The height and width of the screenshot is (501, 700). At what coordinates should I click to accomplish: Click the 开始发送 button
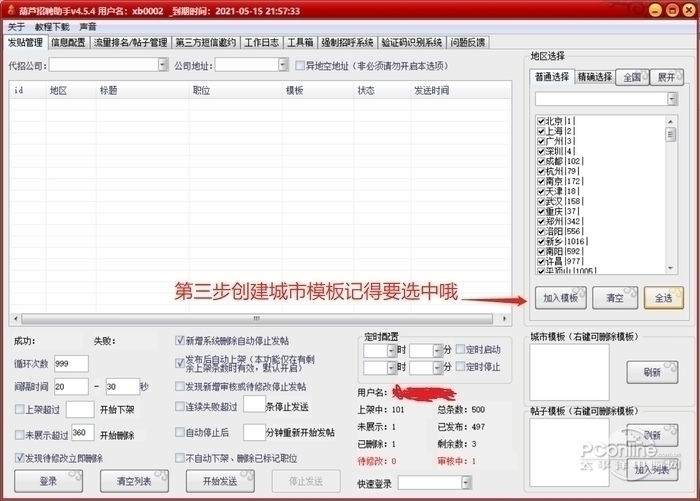coord(220,481)
